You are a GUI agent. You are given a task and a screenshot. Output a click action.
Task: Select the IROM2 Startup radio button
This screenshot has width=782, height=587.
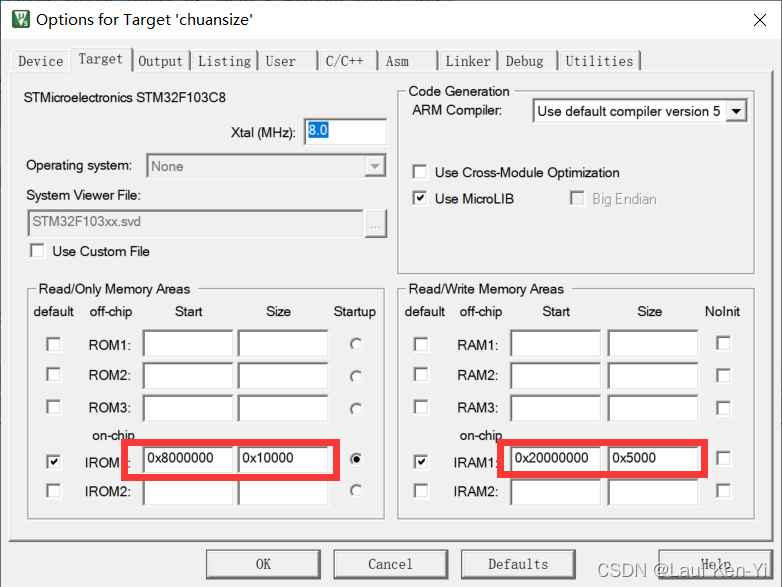pyautogui.click(x=356, y=491)
